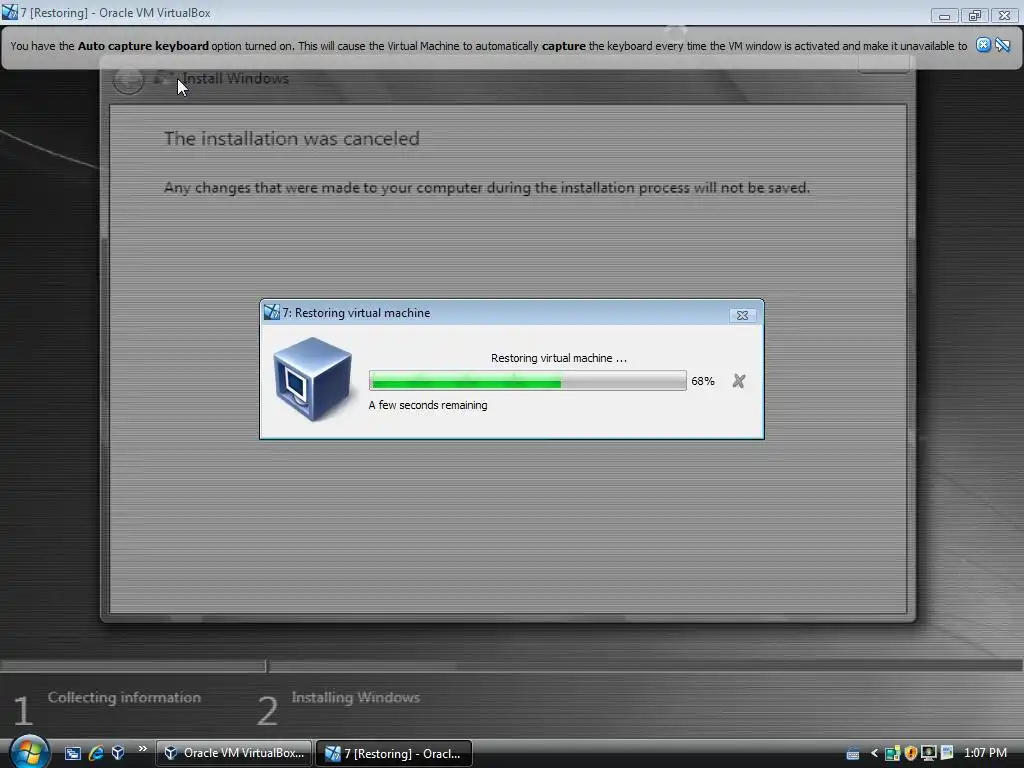The image size is (1024, 768).
Task: Restore down the VirtualBox VM window
Action: tap(974, 15)
